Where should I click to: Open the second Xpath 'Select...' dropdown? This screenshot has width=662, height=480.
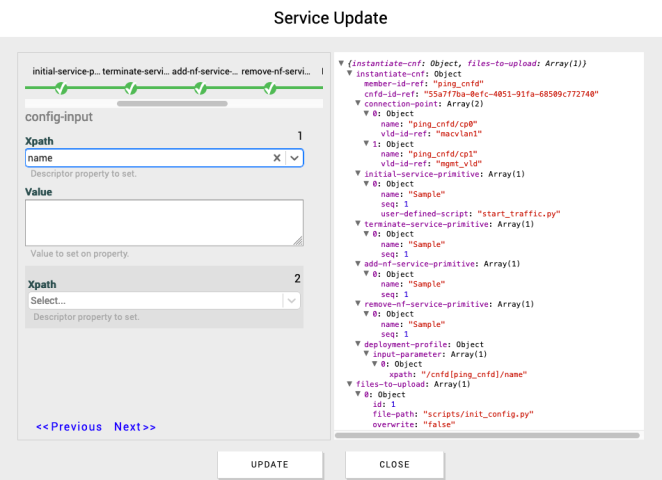(x=164, y=300)
